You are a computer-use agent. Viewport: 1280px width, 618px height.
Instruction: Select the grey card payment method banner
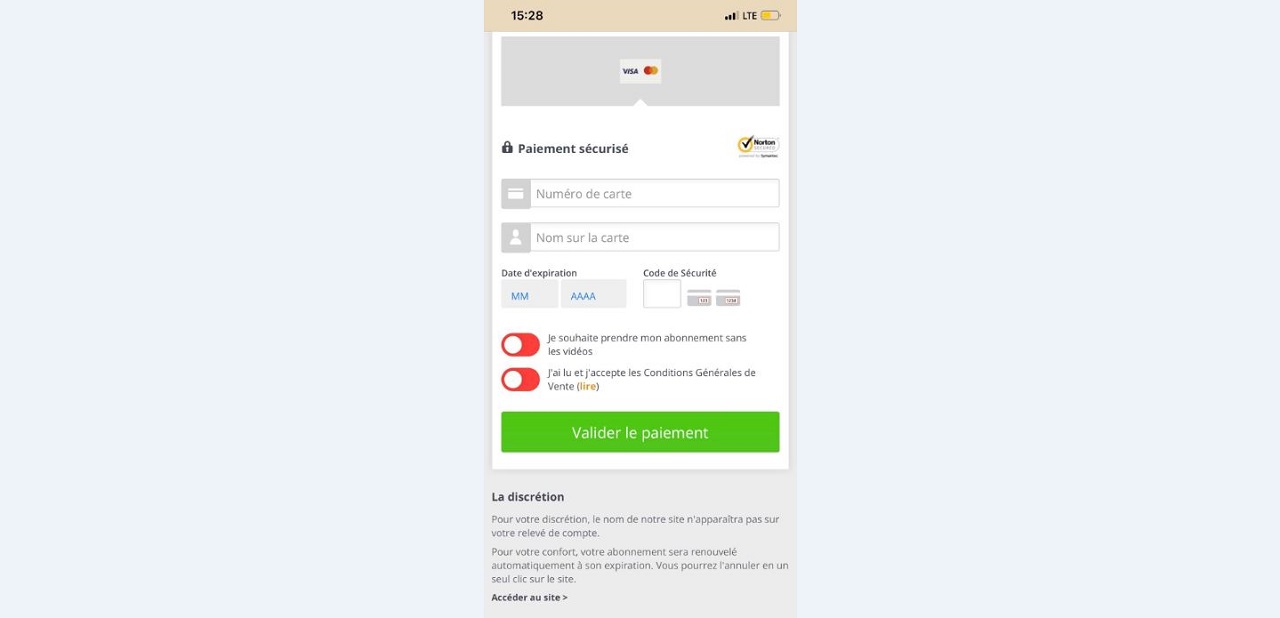[x=640, y=71]
